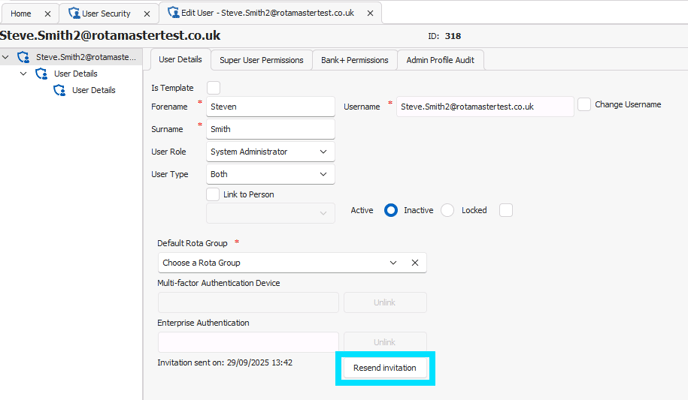
Task: Switch to Super User Permissions tab
Action: click(261, 60)
